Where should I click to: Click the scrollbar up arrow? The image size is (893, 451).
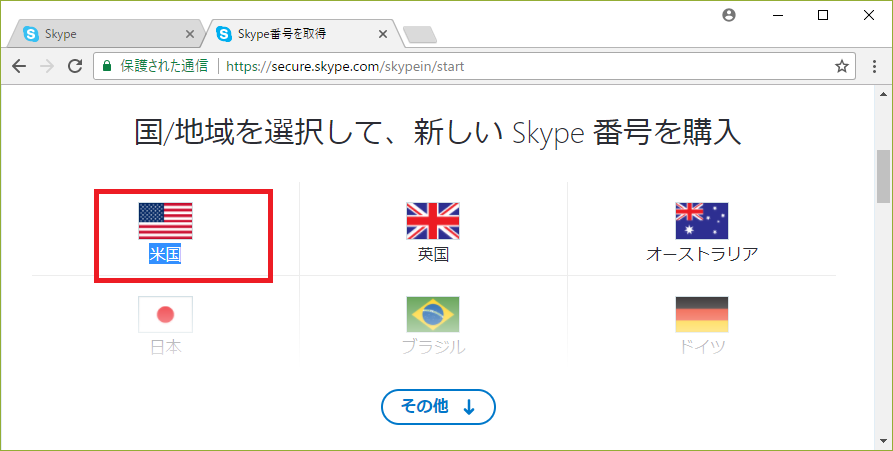pyautogui.click(x=883, y=94)
